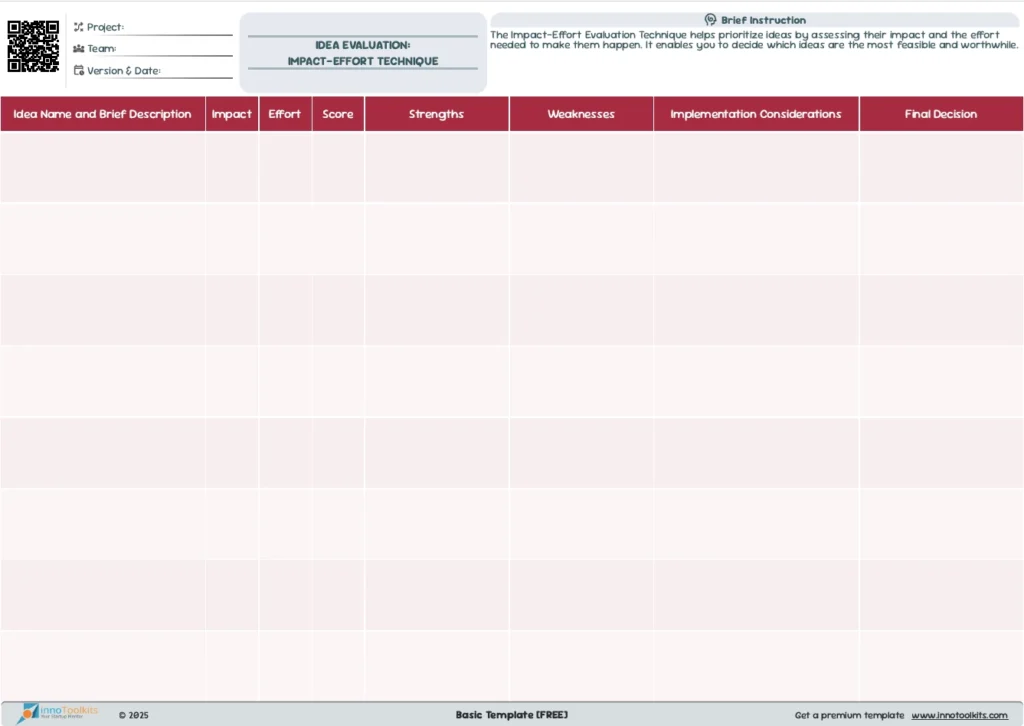
Task: Click the Final Decision column header
Action: [x=941, y=114]
